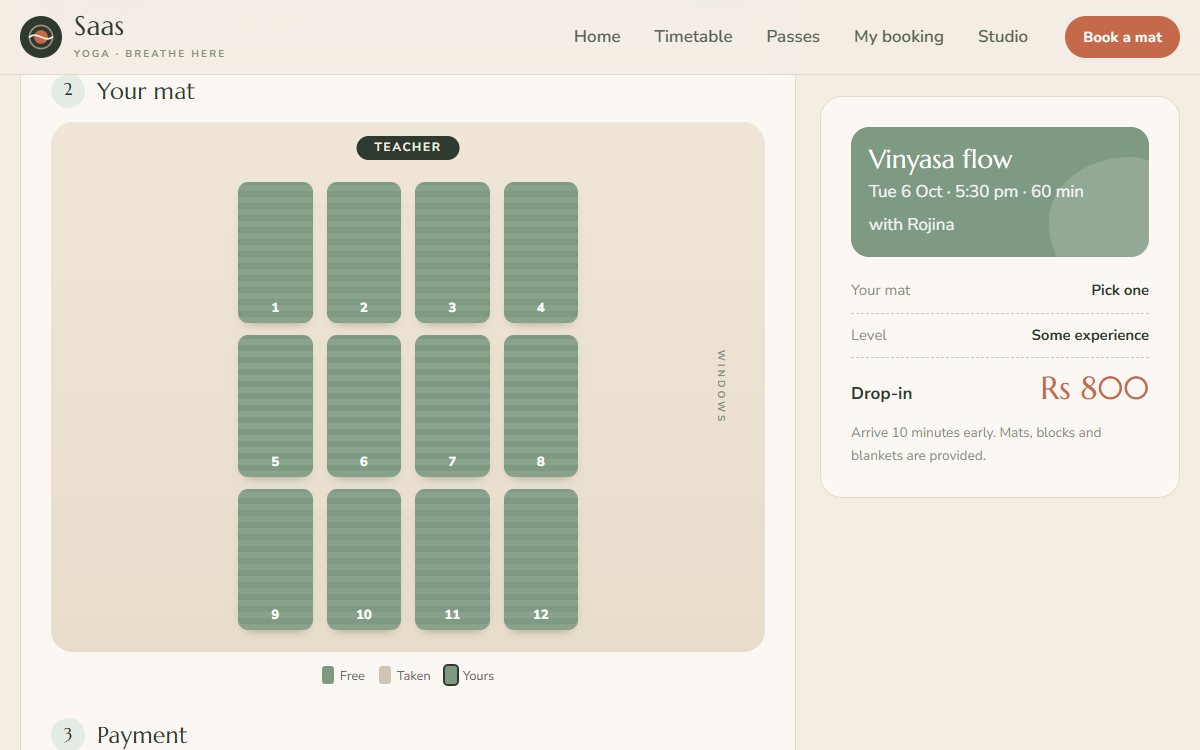The width and height of the screenshot is (1200, 750).
Task: Go to the Timetable page
Action: 693,37
